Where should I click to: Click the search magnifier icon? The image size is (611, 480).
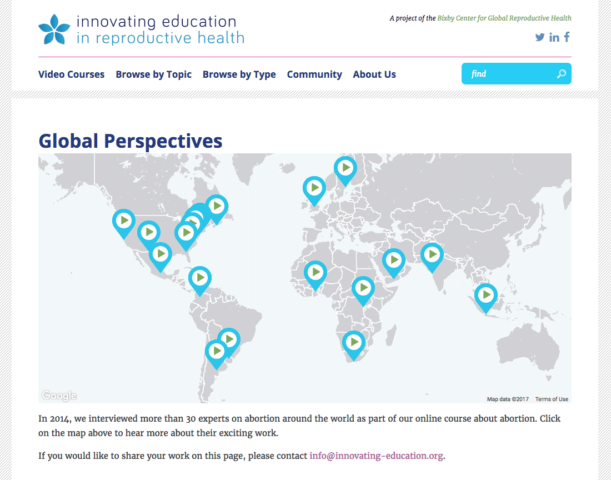pos(562,74)
